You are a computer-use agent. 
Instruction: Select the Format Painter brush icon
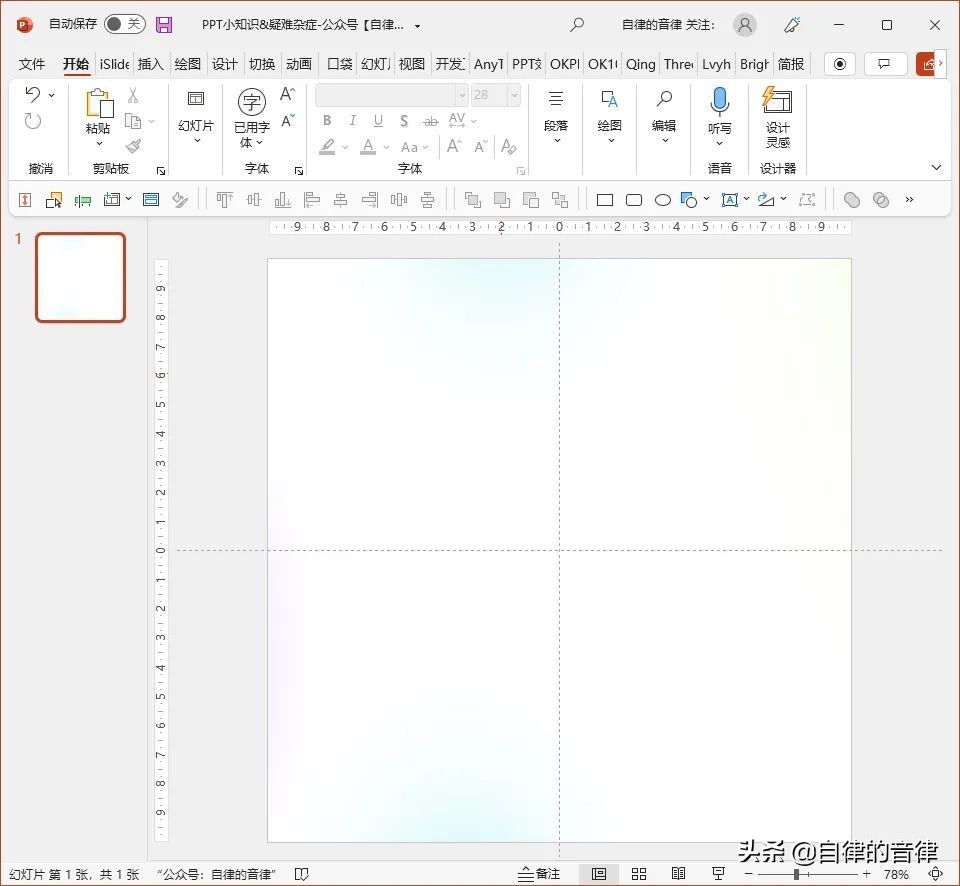133,146
